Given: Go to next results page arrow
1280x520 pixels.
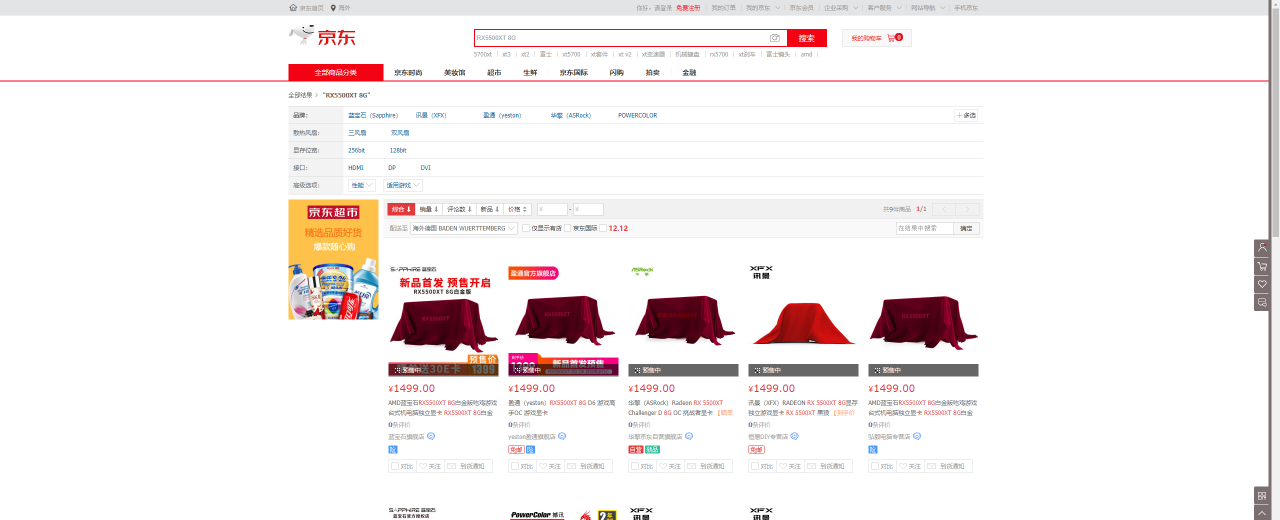Looking at the screenshot, I should coord(967,209).
